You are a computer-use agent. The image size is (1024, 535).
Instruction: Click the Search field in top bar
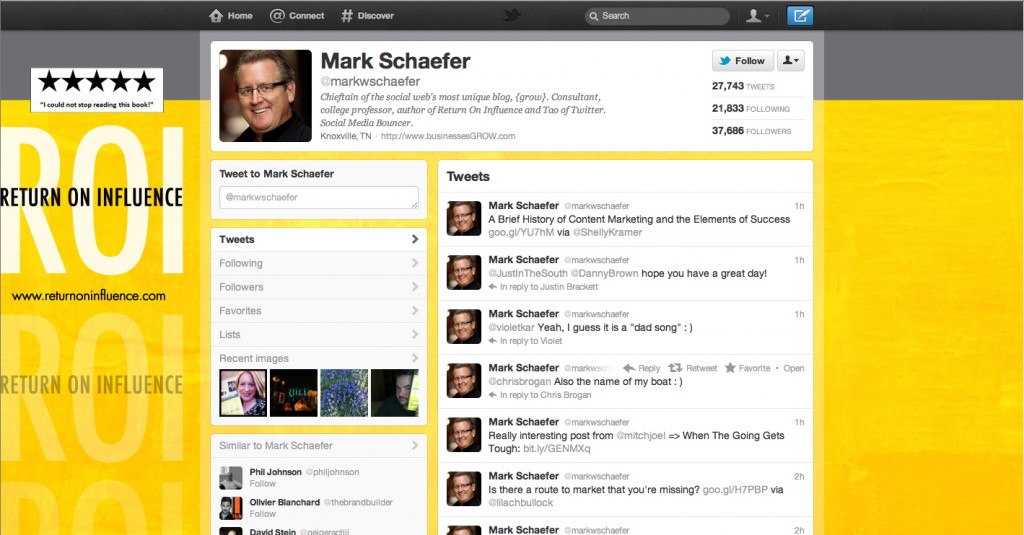(657, 16)
